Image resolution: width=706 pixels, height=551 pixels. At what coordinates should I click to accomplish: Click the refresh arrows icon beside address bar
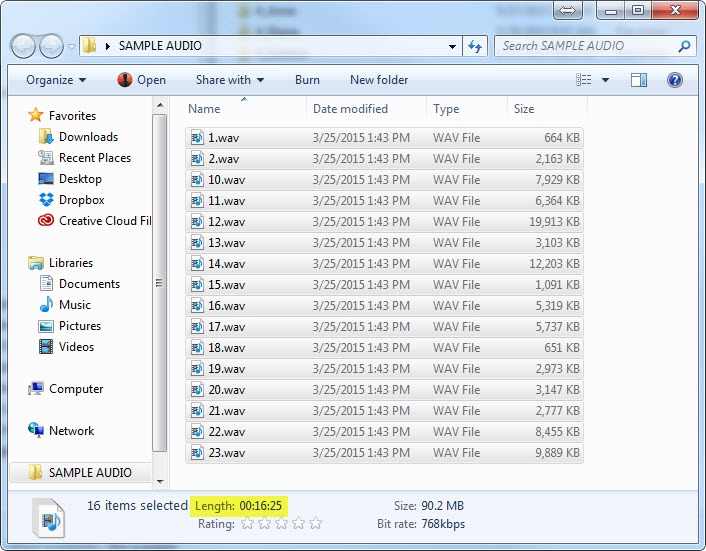click(475, 46)
